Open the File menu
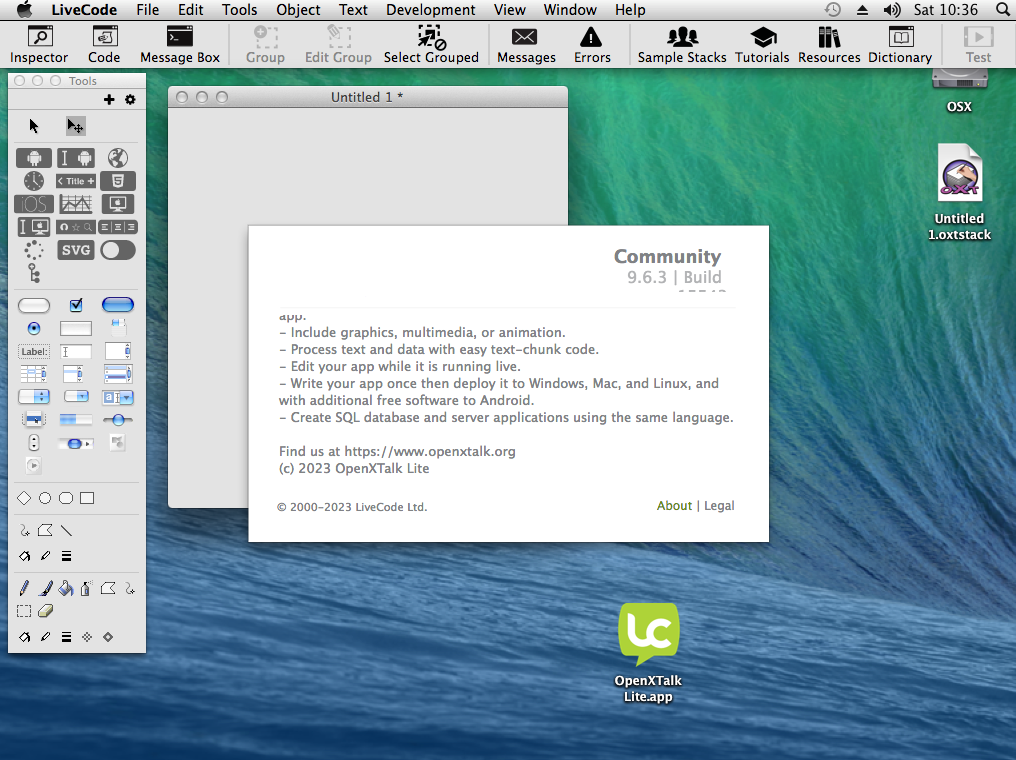The height and width of the screenshot is (760, 1016). [x=148, y=10]
